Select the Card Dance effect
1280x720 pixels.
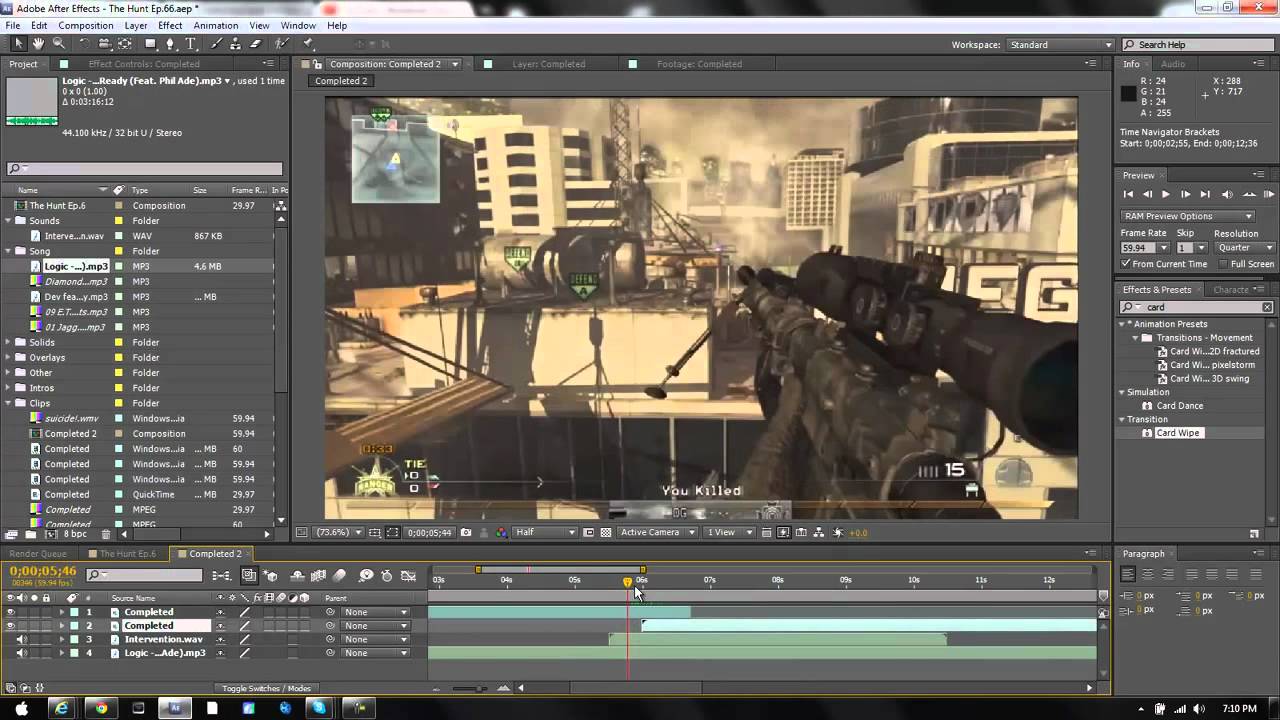(1179, 406)
